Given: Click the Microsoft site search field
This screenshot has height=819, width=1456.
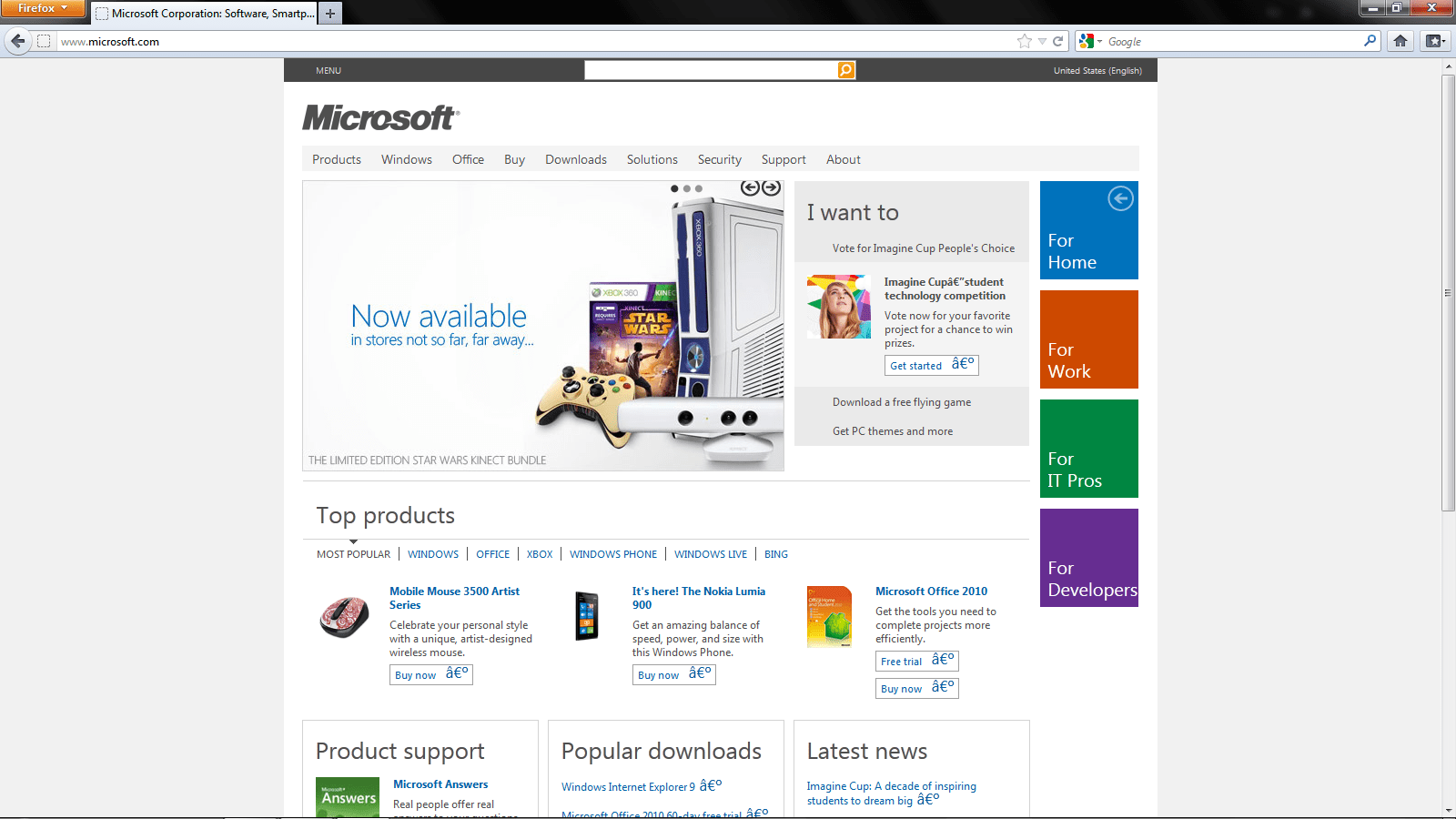Looking at the screenshot, I should pyautogui.click(x=711, y=70).
